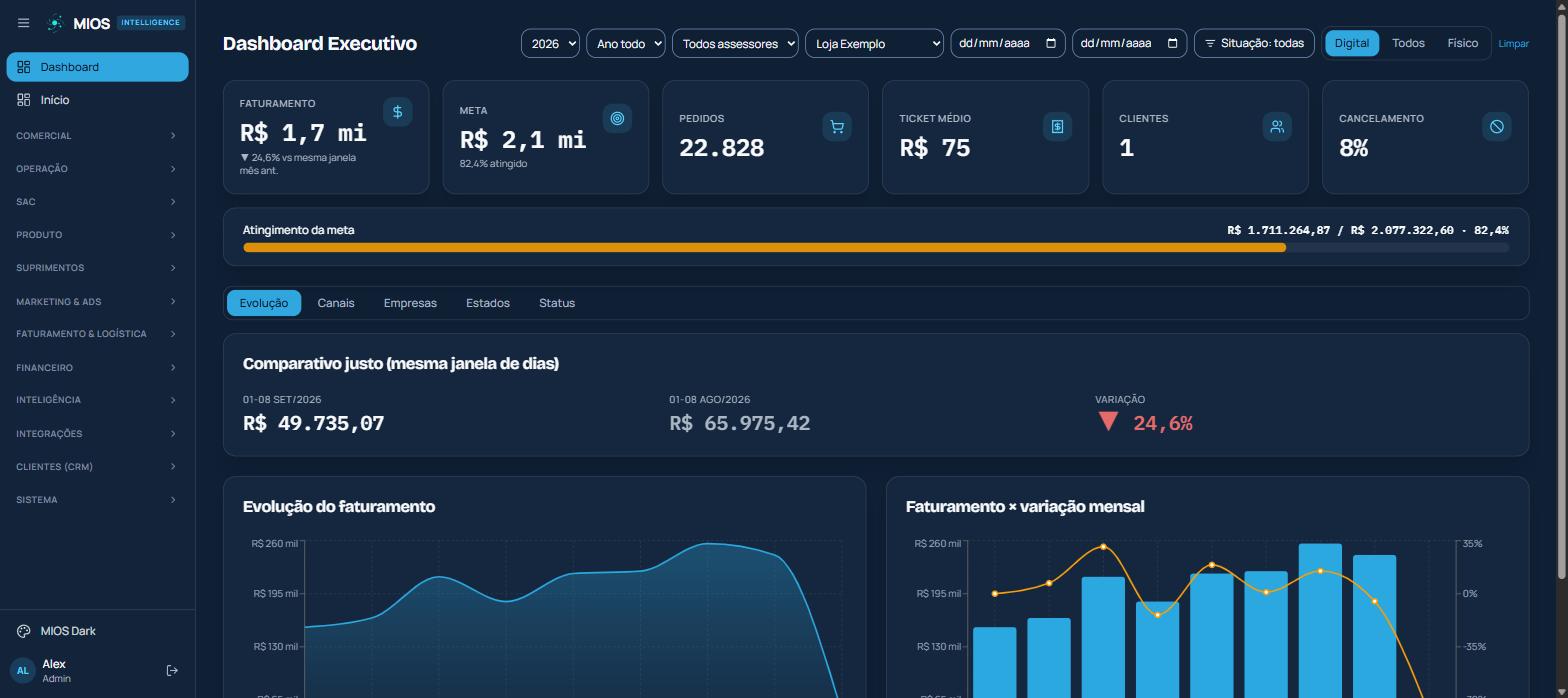The width and height of the screenshot is (1568, 698).
Task: Switch to the Evolução tab
Action: coord(264,303)
